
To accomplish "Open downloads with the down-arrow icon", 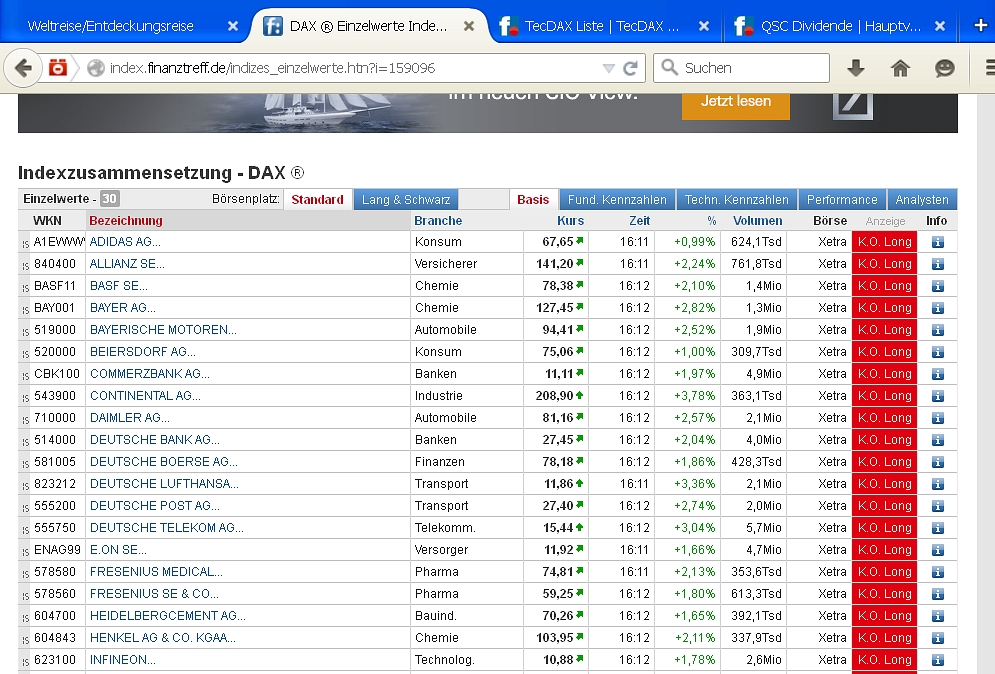I will tap(856, 67).
